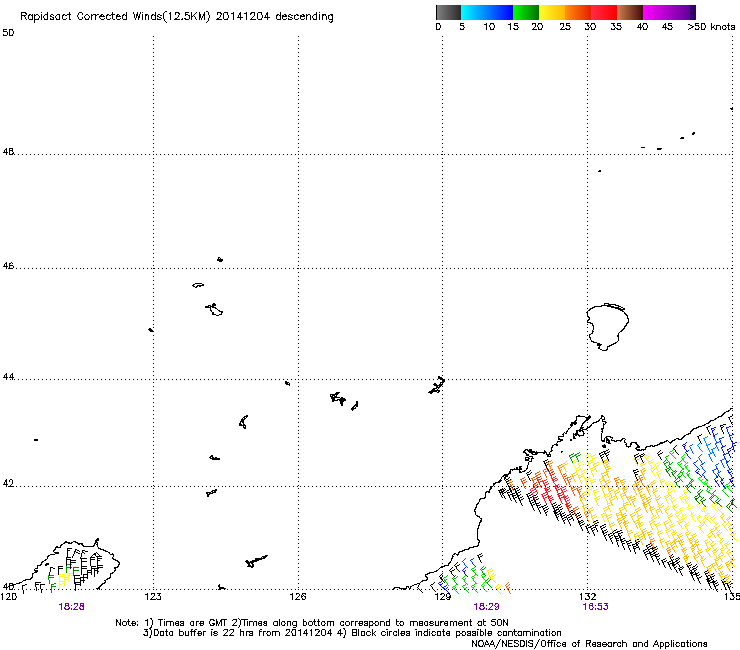Click the latitude label '42'
Image resolution: width=740 pixels, height=650 pixels.
point(8,484)
